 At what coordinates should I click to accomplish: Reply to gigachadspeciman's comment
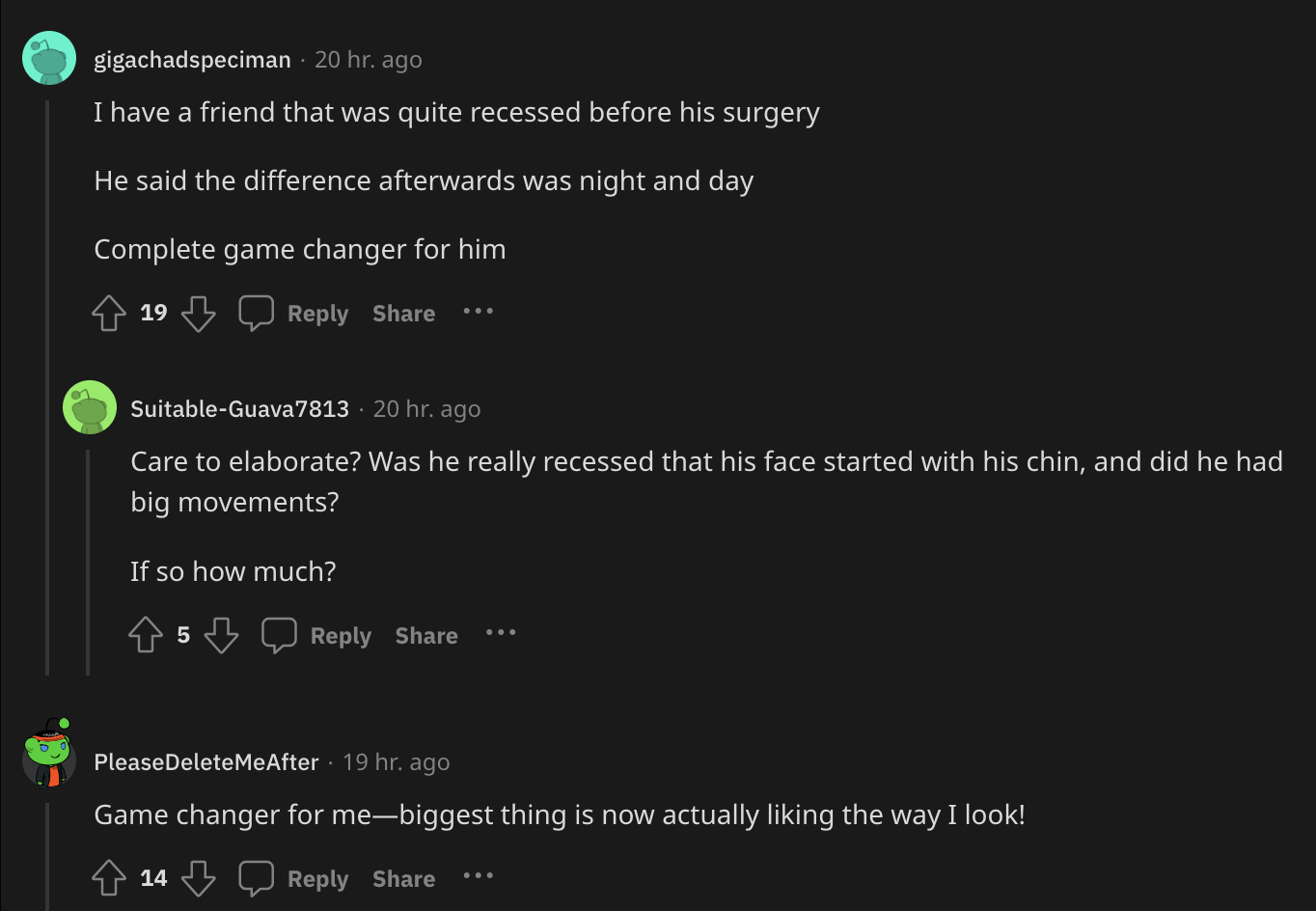point(294,314)
